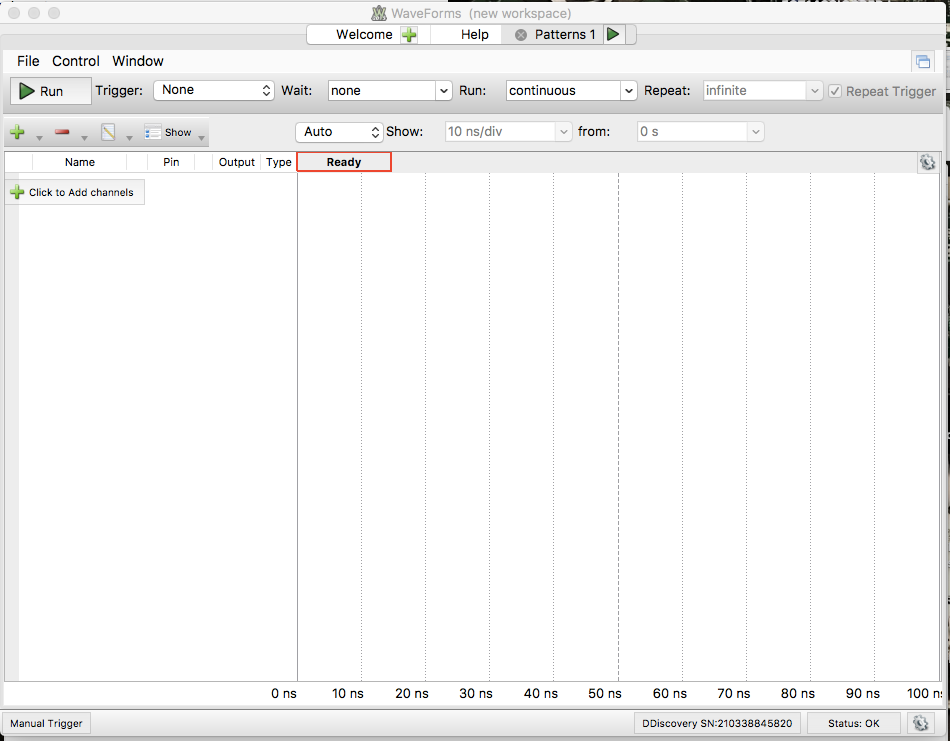Click the green plus on the Welcome tab

point(410,35)
